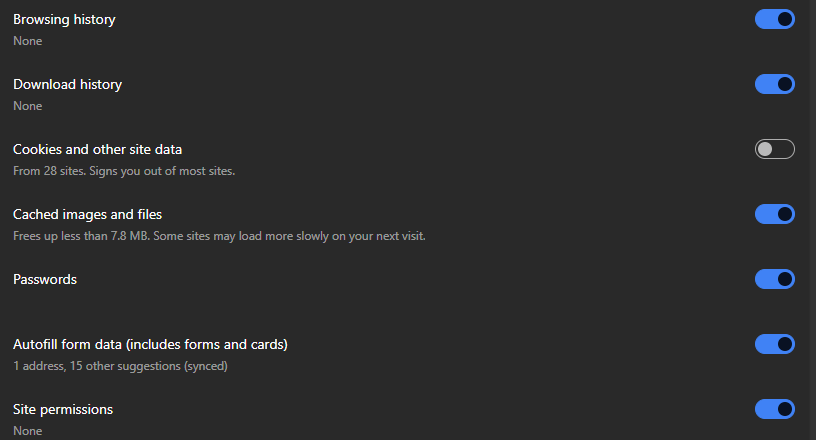The width and height of the screenshot is (816, 440).
Task: Click the Site permissions label
Action: [x=63, y=409]
